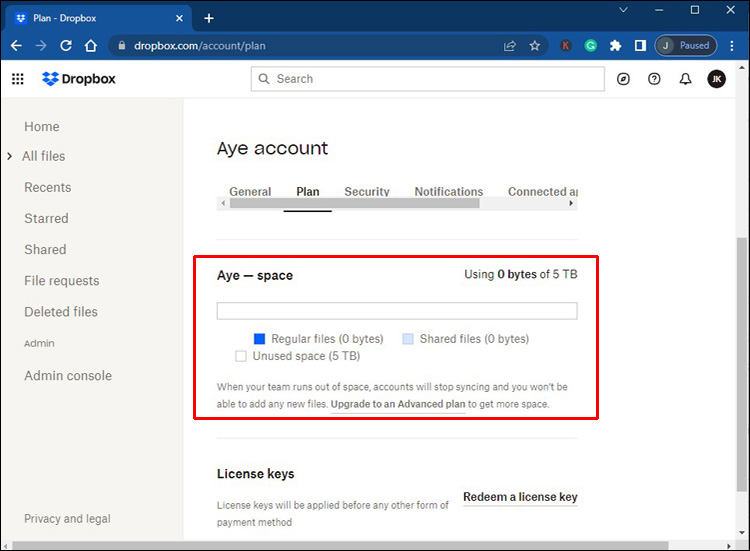Viewport: 750px width, 551px height.
Task: Open the notifications bell
Action: pos(685,79)
